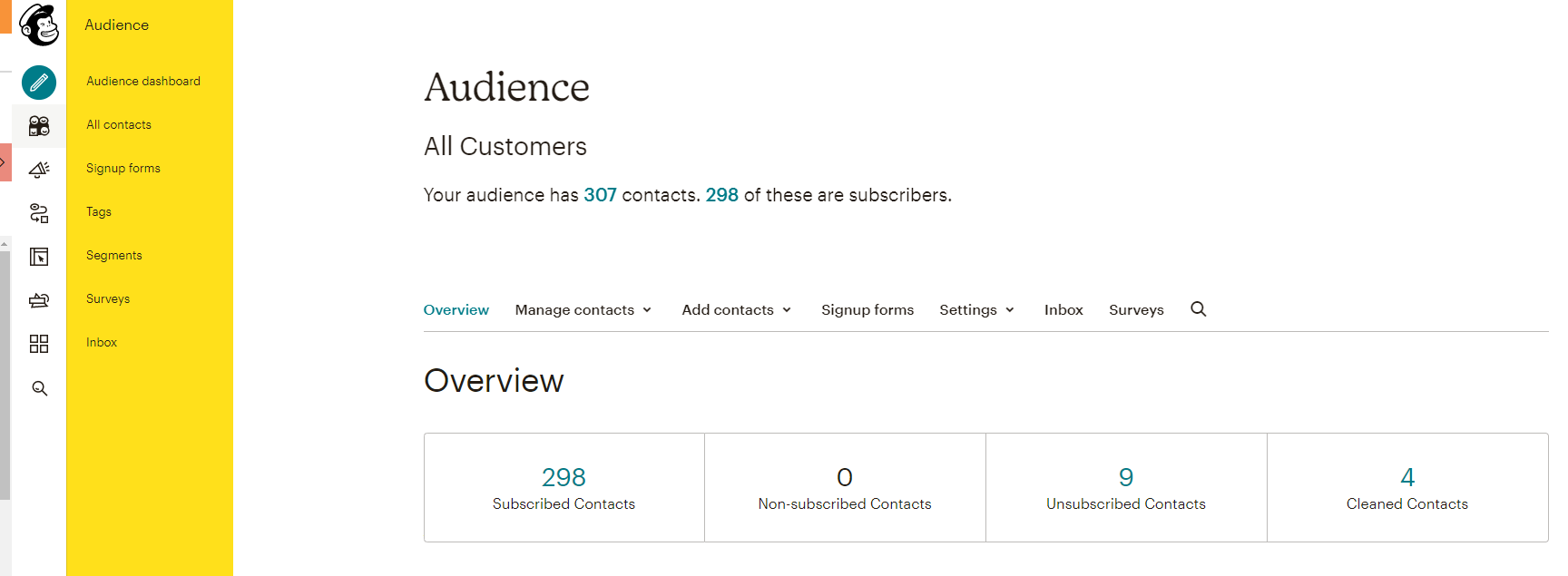Image resolution: width=1568 pixels, height=576 pixels.
Task: Click the Audience title in the yellow sidebar
Action: (117, 24)
